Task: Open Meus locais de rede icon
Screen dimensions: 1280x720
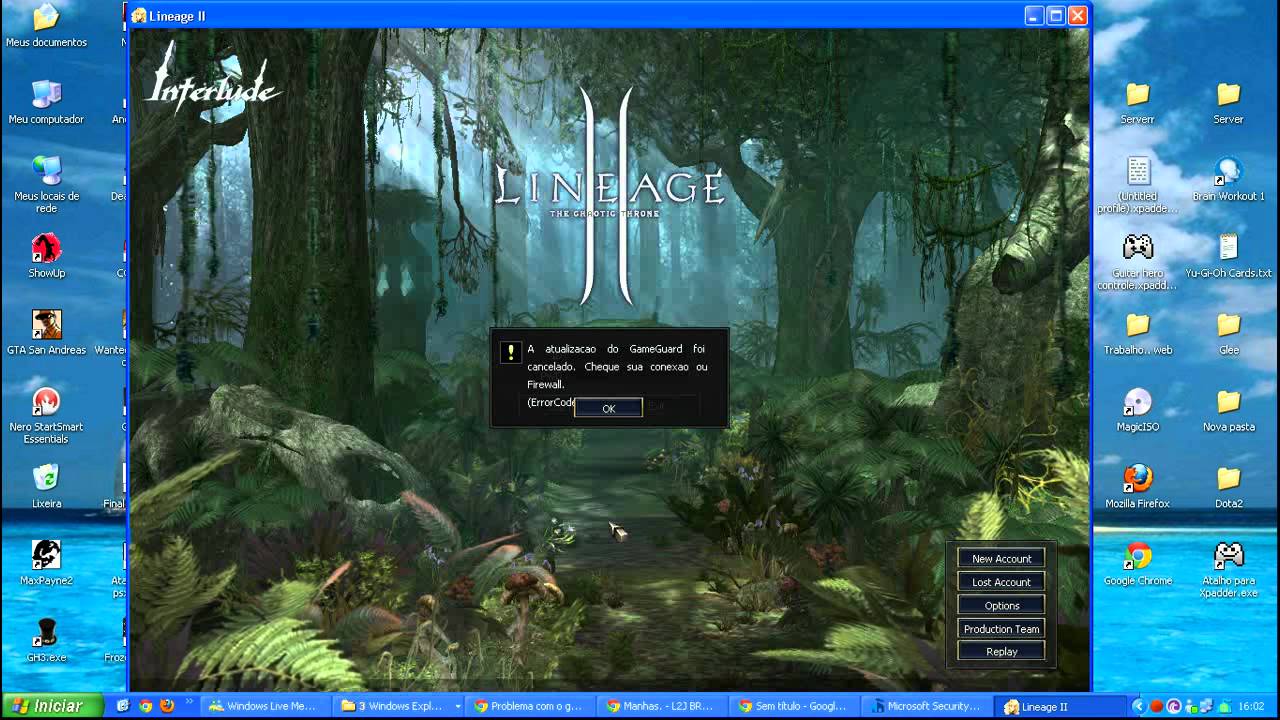Action: 46,184
